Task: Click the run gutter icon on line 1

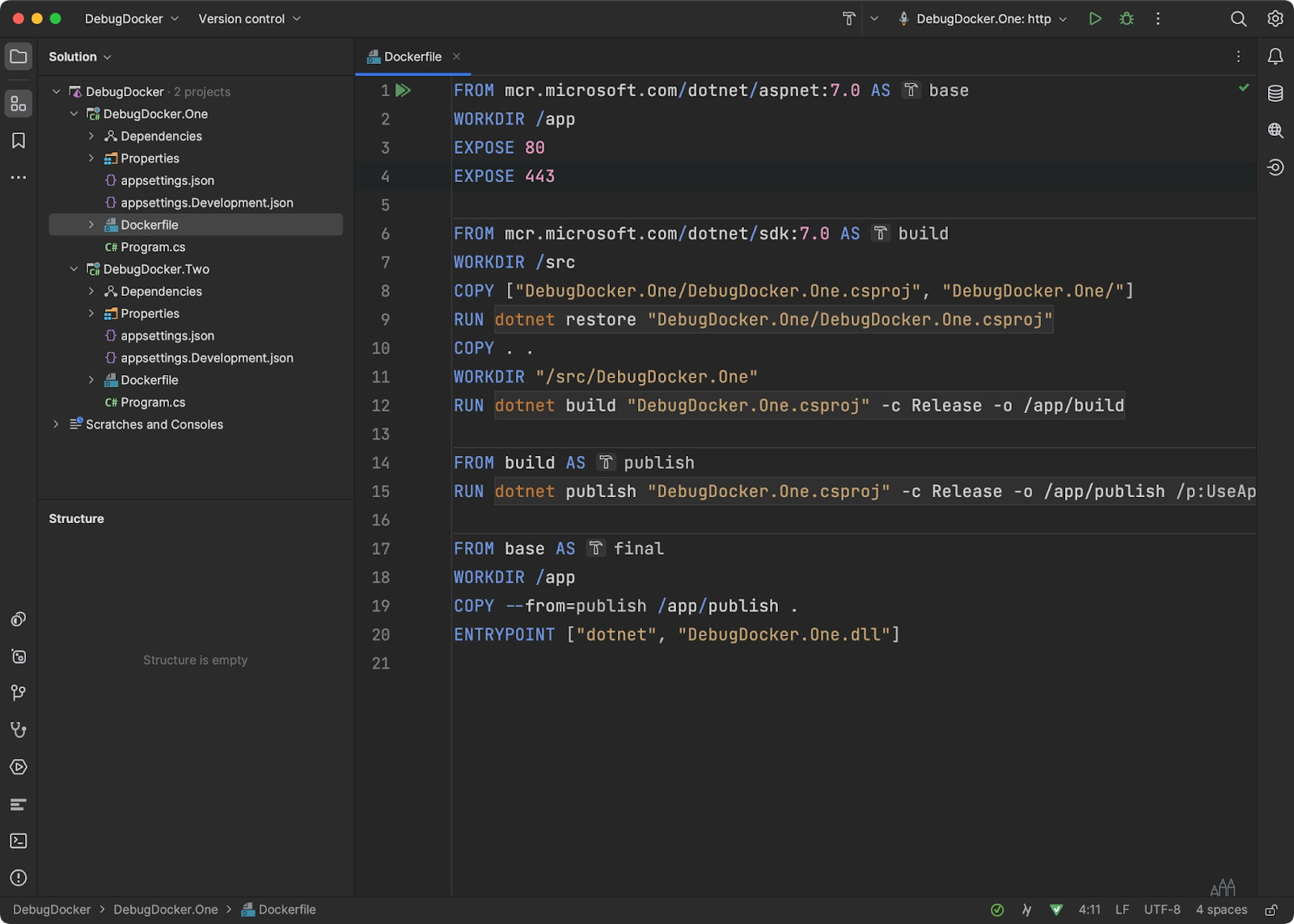Action: pyautogui.click(x=404, y=91)
